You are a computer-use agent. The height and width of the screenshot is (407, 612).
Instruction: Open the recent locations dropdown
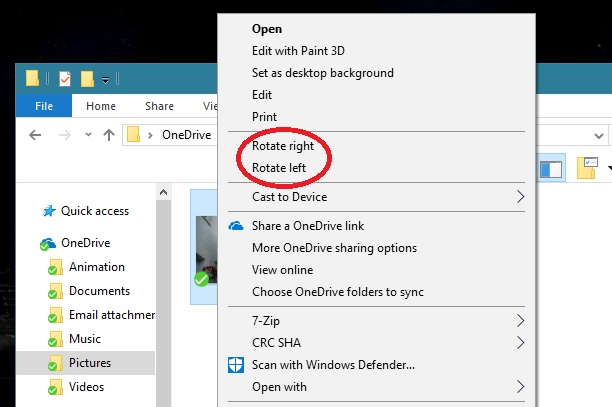89,135
